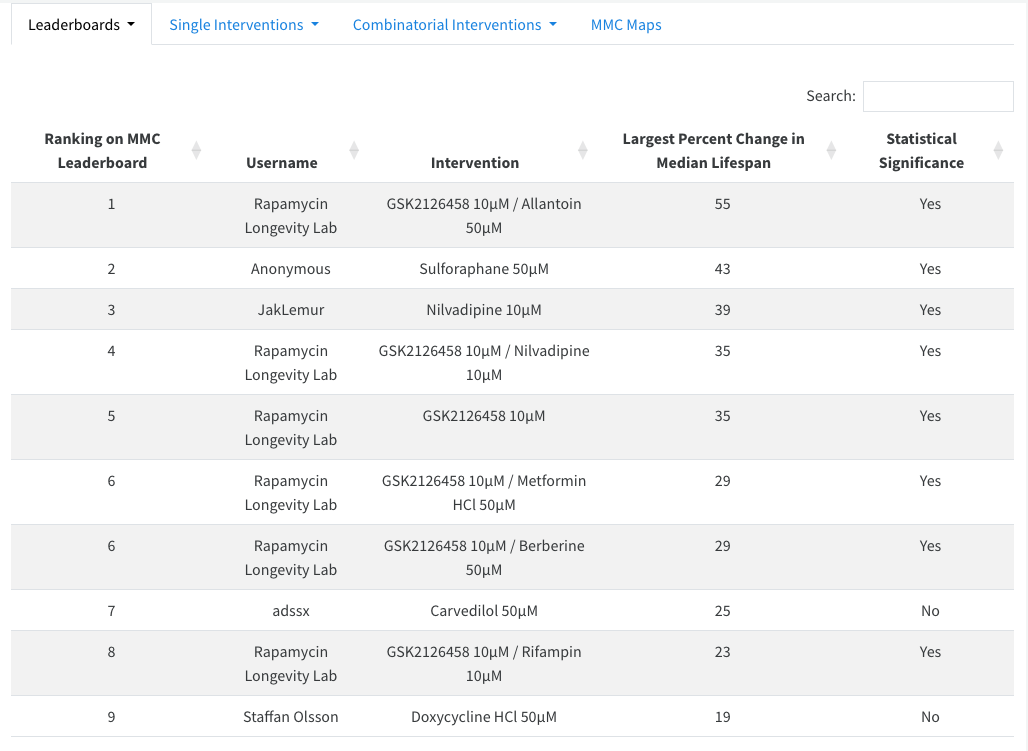
Task: Sort by Largest Percent Change icon
Action: (x=831, y=151)
